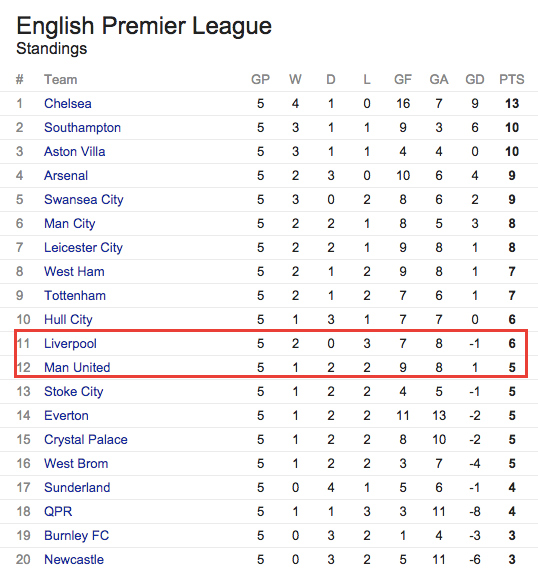This screenshot has height=585, width=538.
Task: Open Leicester City team link
Action: [83, 247]
